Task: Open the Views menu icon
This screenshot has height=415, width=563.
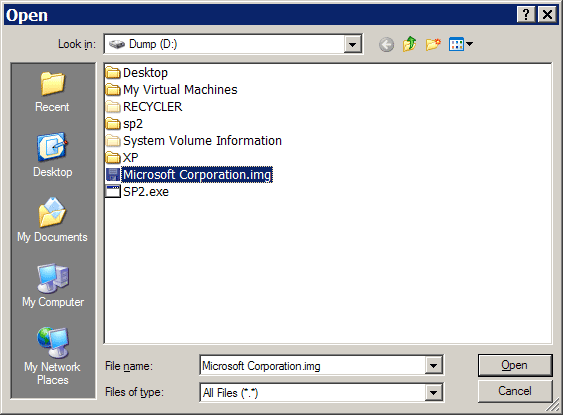Action: pos(461,45)
